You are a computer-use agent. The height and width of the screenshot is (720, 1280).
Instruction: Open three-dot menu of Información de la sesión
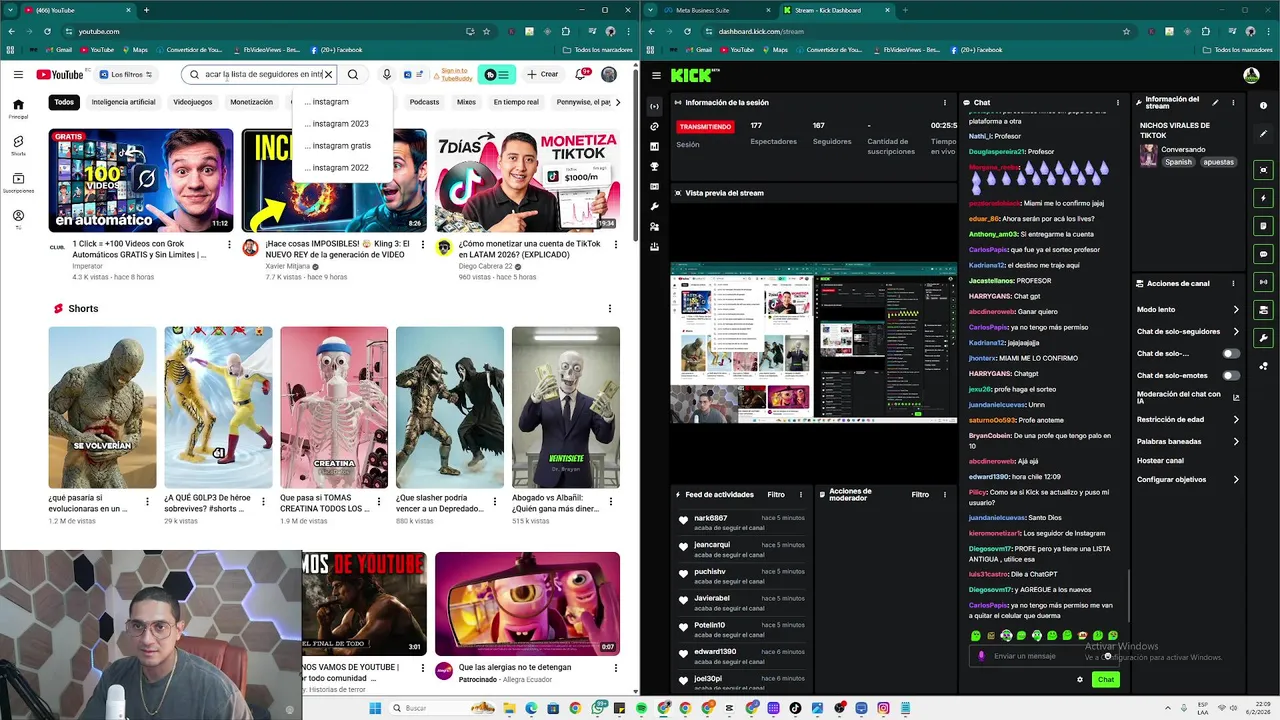(945, 102)
